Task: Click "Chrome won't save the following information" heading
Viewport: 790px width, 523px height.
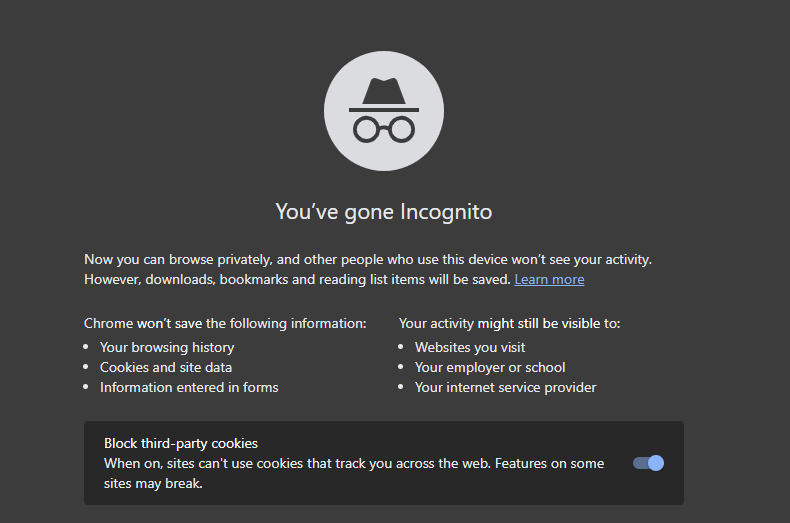Action: [225, 323]
